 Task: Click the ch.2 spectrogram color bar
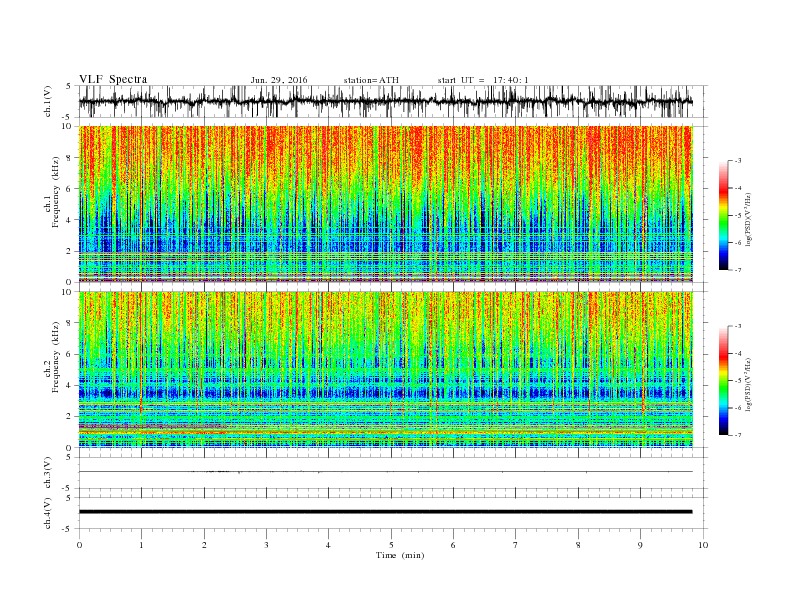pyautogui.click(x=723, y=381)
